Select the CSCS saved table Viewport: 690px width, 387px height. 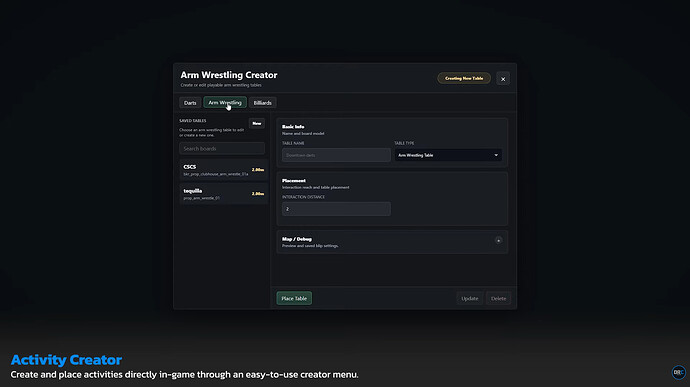223,170
